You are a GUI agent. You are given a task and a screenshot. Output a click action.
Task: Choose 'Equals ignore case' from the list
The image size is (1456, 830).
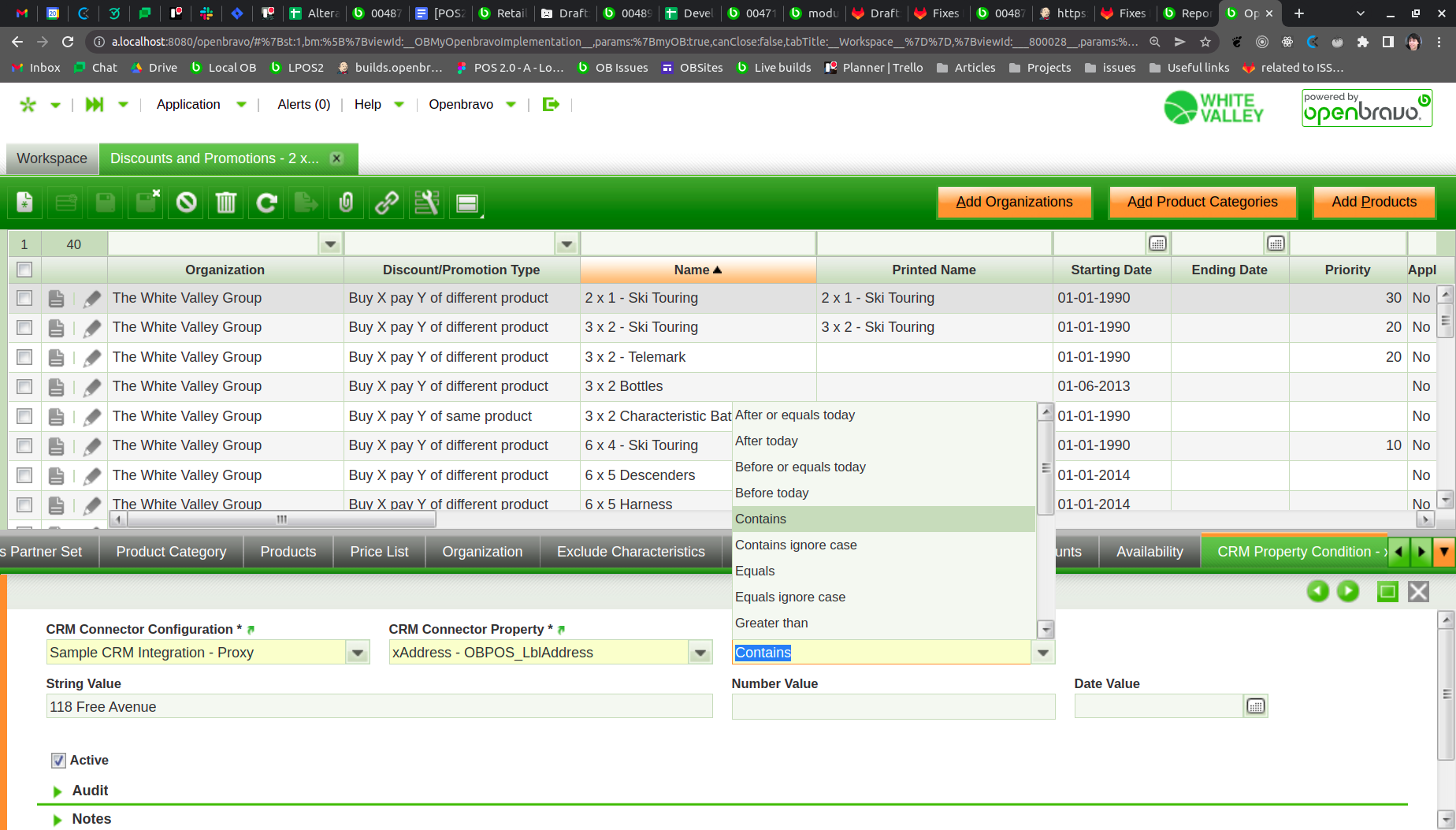click(790, 597)
